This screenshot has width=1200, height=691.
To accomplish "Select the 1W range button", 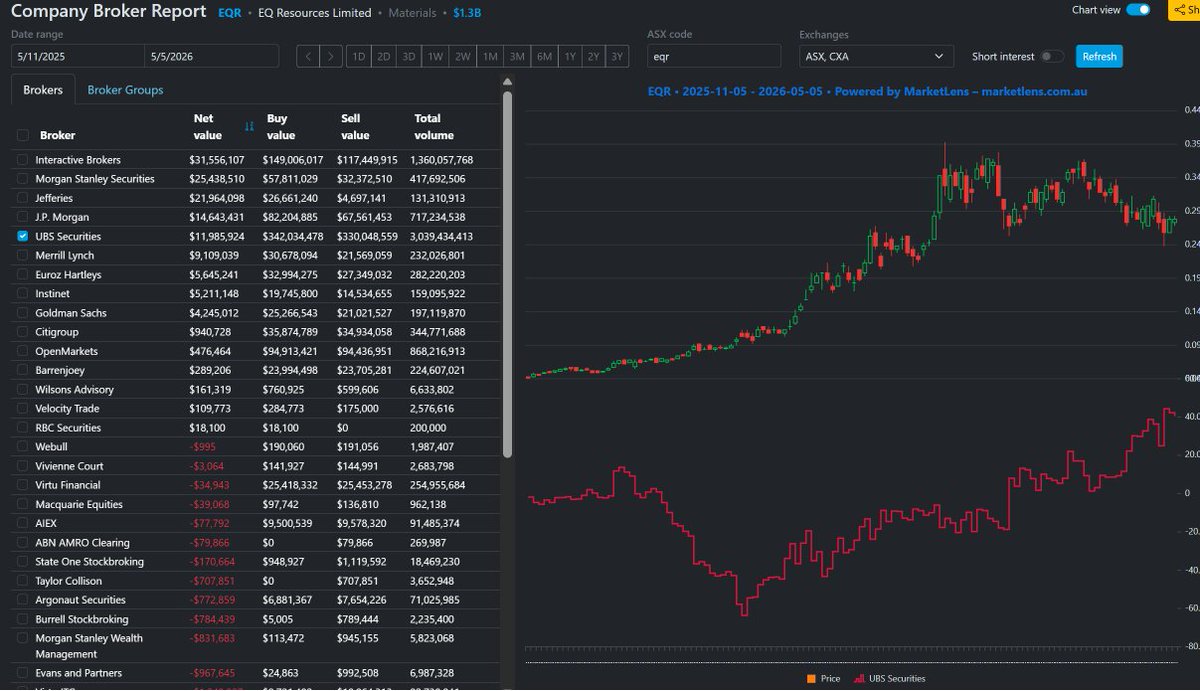I will click(x=435, y=56).
